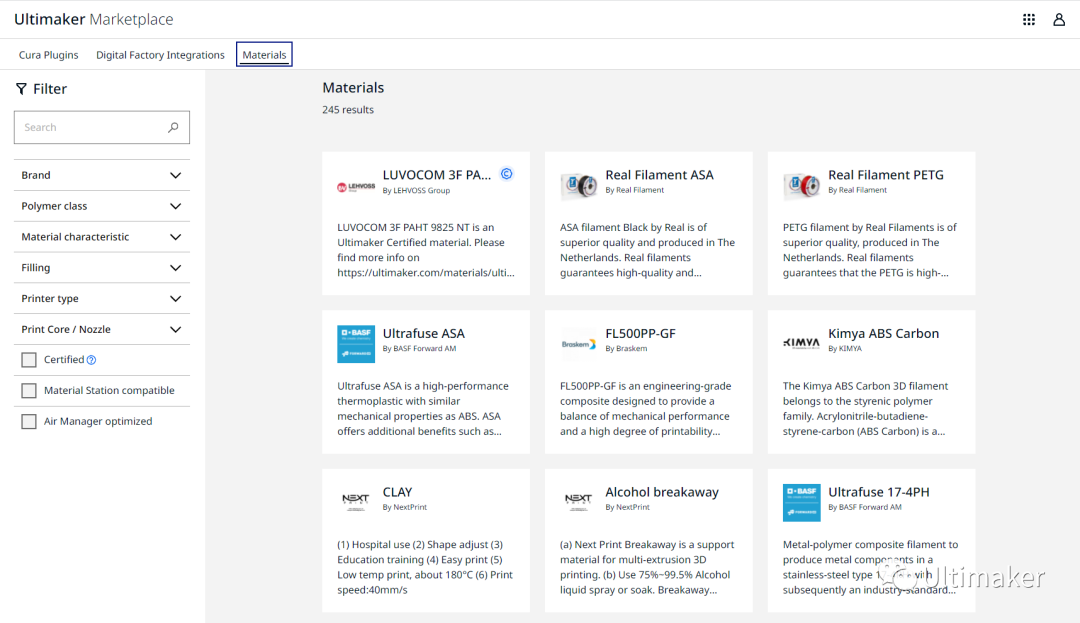
Task: Open the Alcohol breakaway title
Action: click(x=662, y=492)
